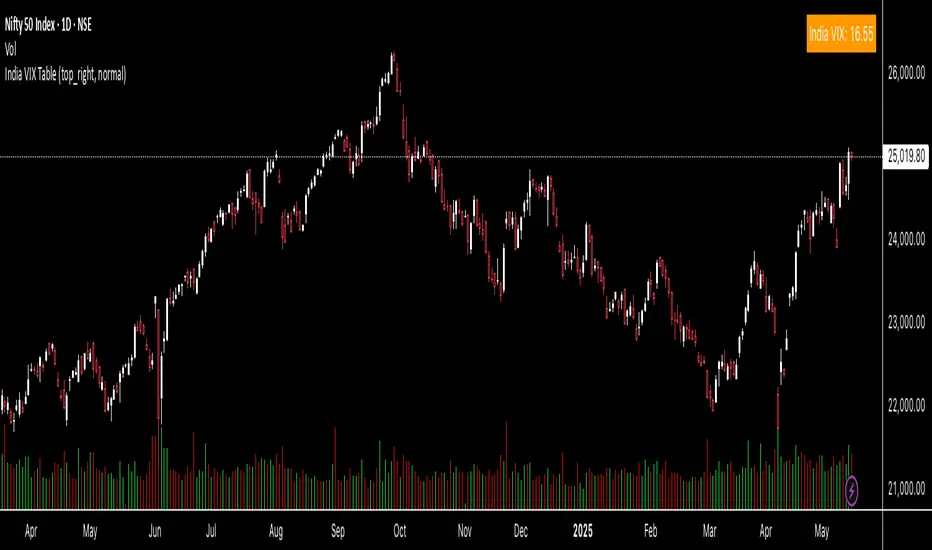The height and width of the screenshot is (550, 932).
Task: Click the Oct label on time axis
Action: click(x=399, y=531)
